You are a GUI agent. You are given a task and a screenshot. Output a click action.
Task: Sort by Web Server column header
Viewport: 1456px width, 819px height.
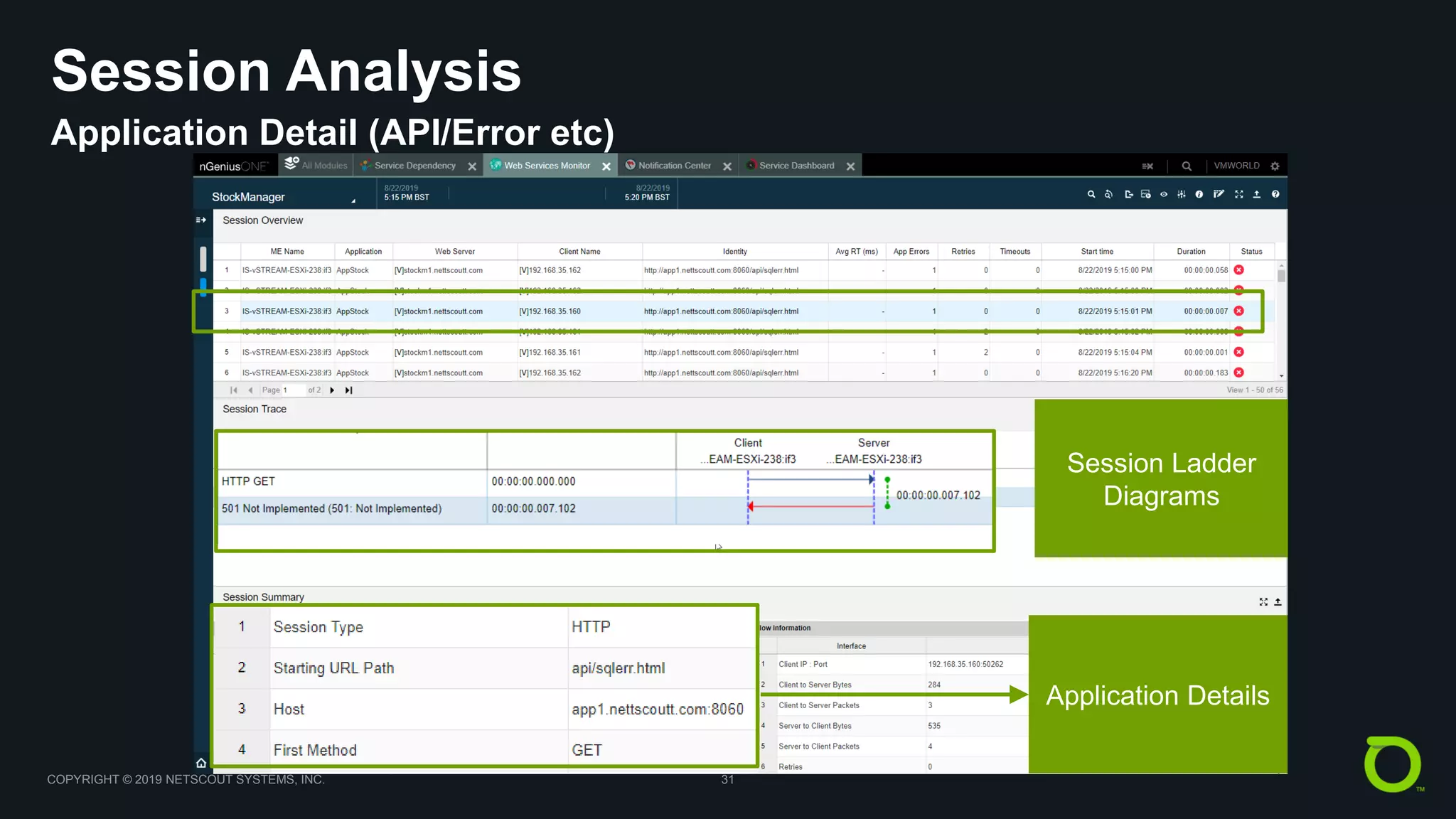455,252
